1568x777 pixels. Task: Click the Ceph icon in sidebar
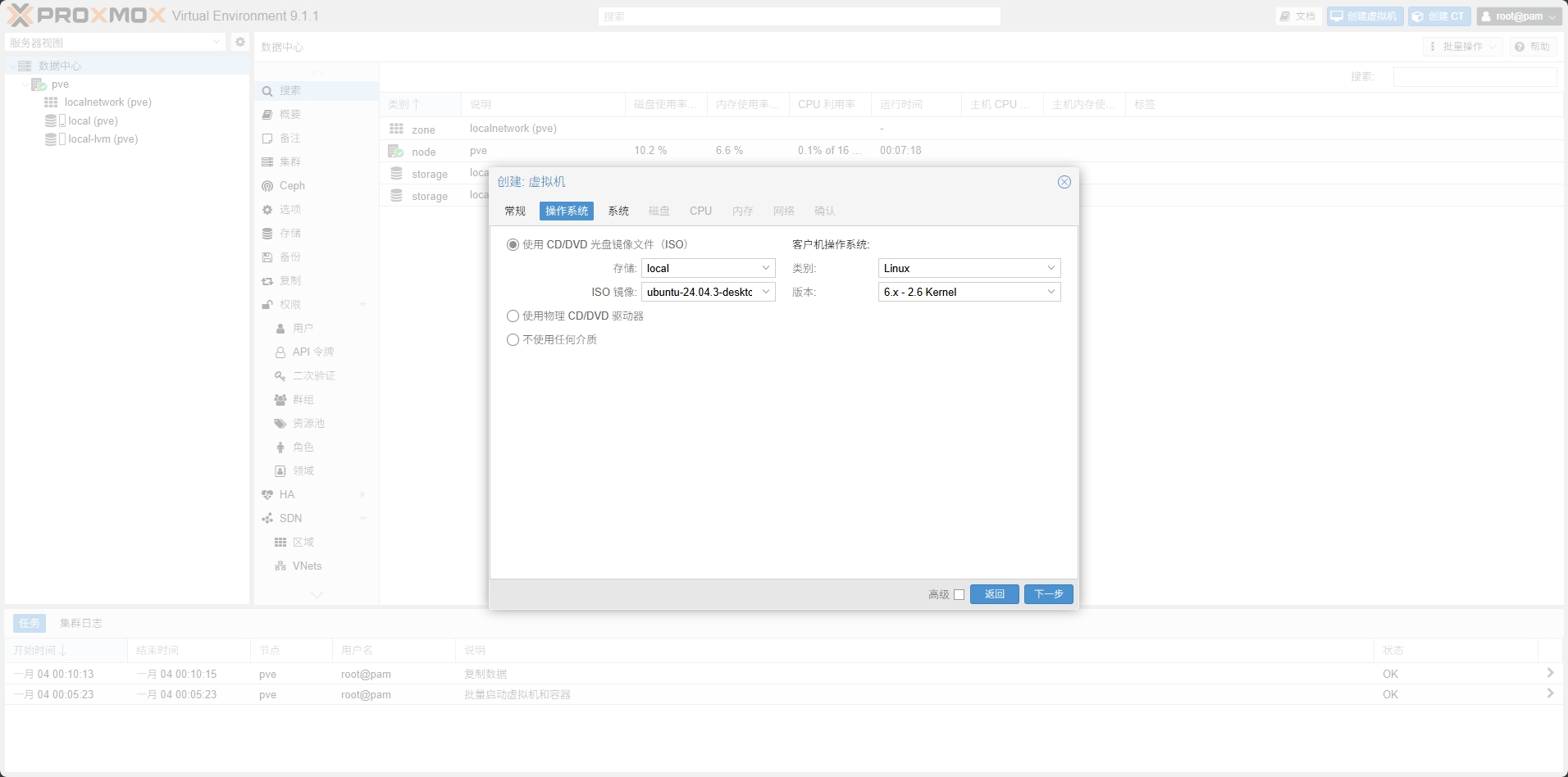[267, 186]
